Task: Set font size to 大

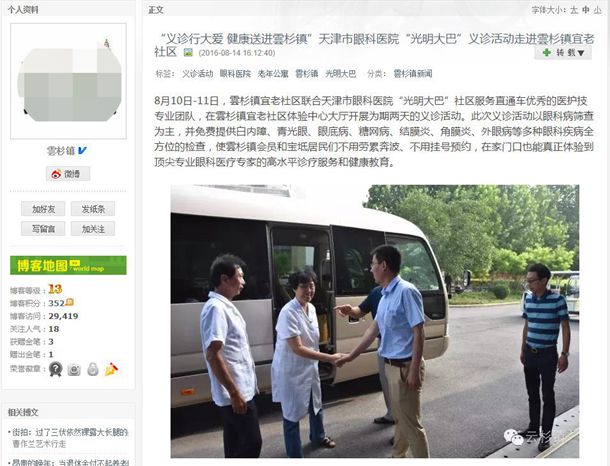Action: pyautogui.click(x=574, y=10)
